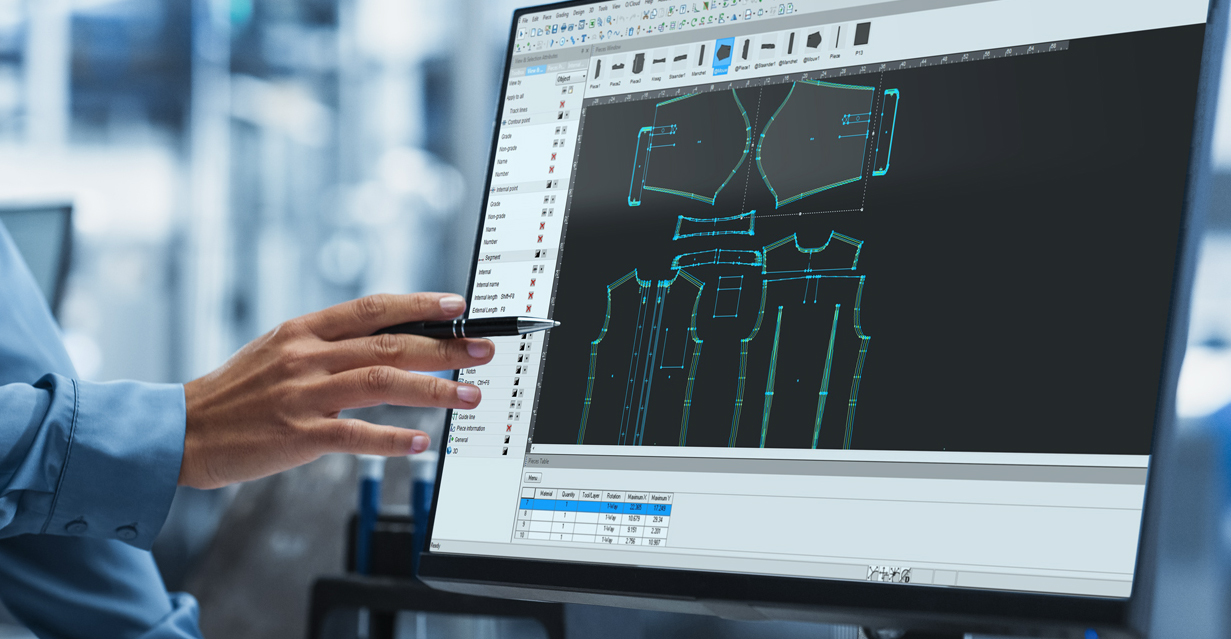Click the Maximum Y column header
The height and width of the screenshot is (639, 1231).
(660, 498)
